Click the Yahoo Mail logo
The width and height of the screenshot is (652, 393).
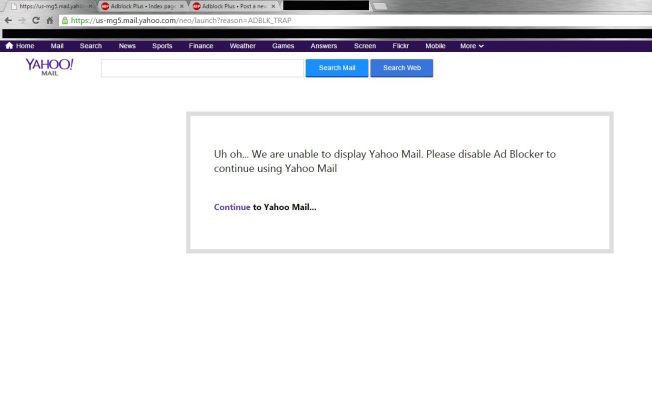coord(49,67)
